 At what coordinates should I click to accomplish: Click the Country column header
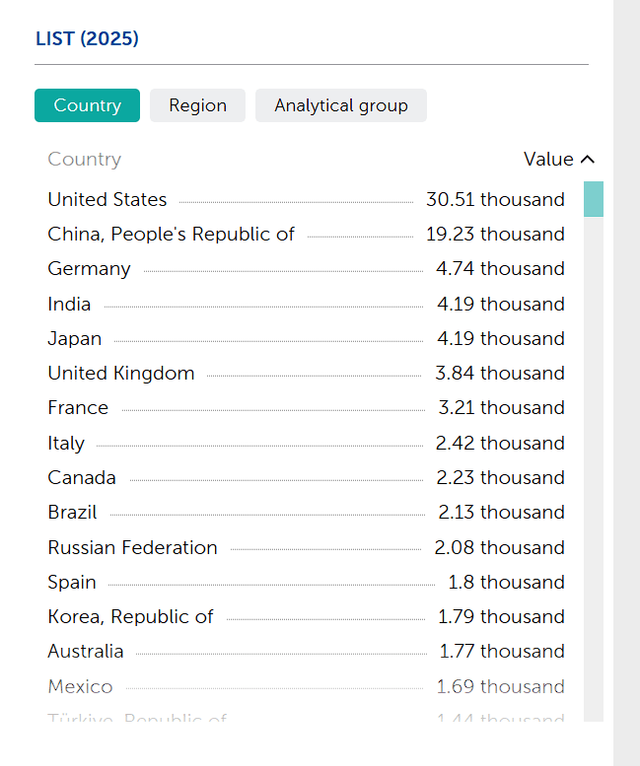[84, 159]
